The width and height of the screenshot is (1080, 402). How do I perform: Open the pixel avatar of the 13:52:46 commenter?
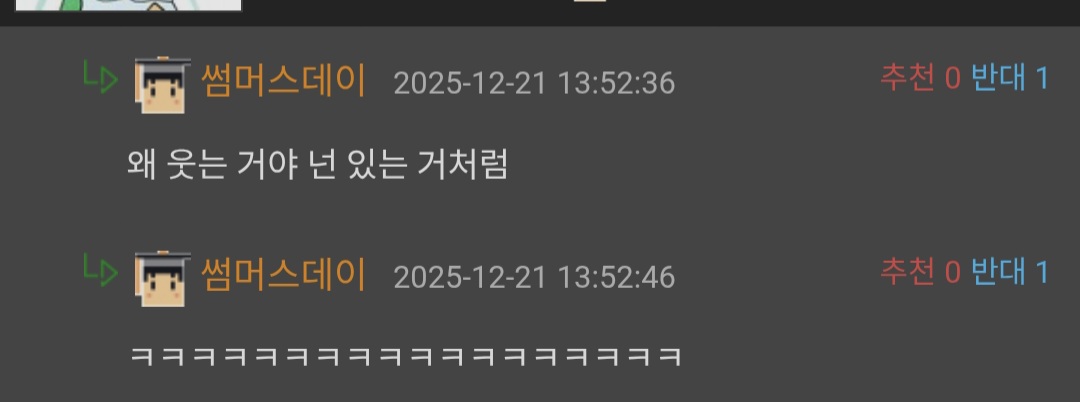[163, 278]
